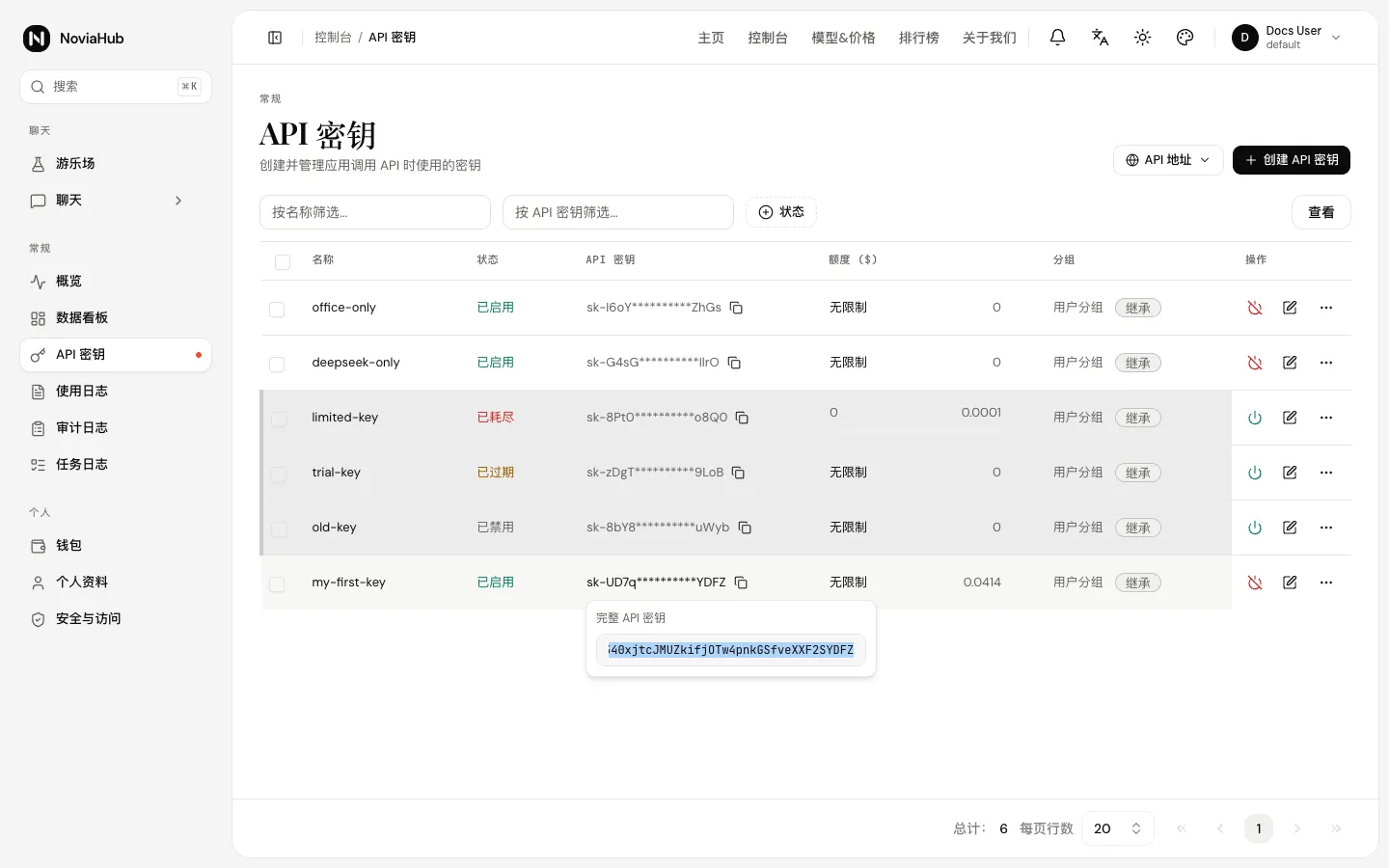Enable the limited-key with power icon
The width and height of the screenshot is (1389, 868).
[1255, 418]
